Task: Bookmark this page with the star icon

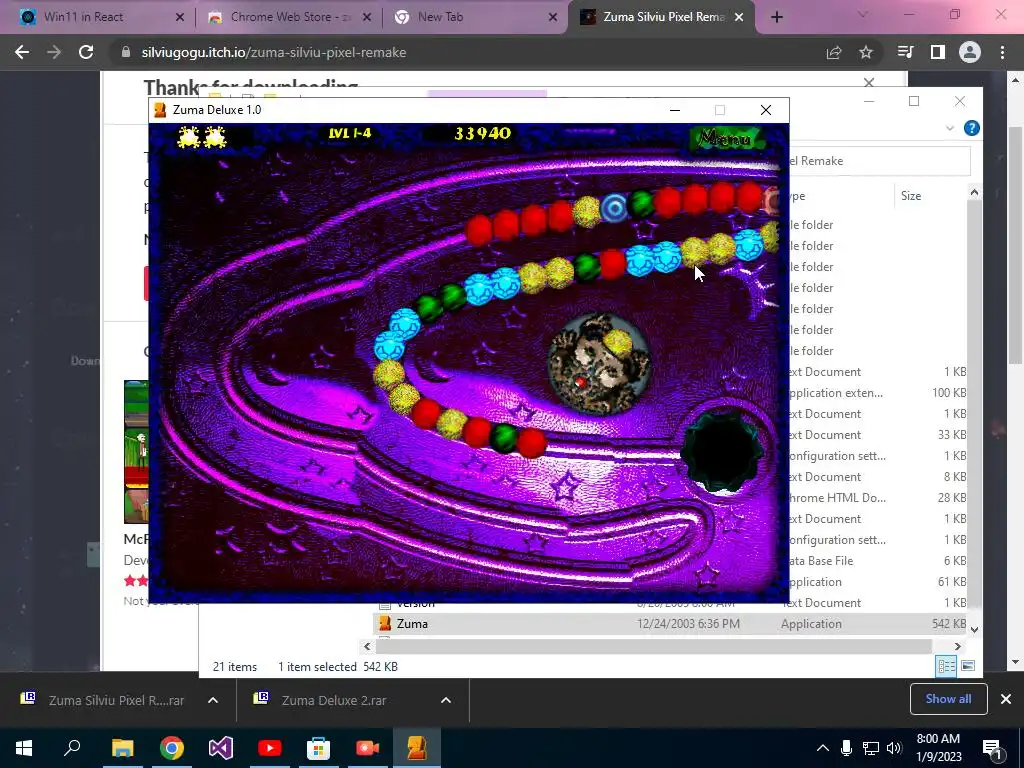Action: 866,52
